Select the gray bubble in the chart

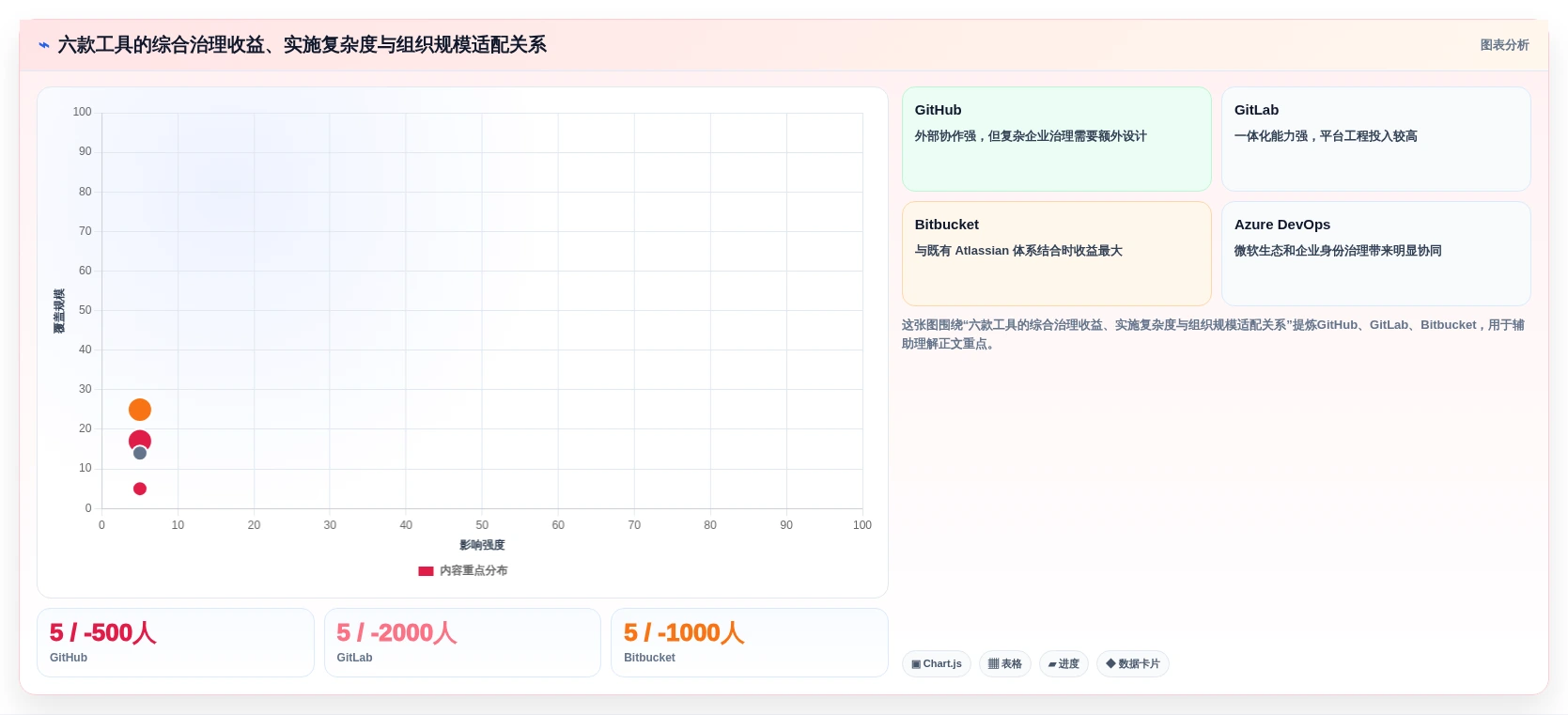click(140, 453)
